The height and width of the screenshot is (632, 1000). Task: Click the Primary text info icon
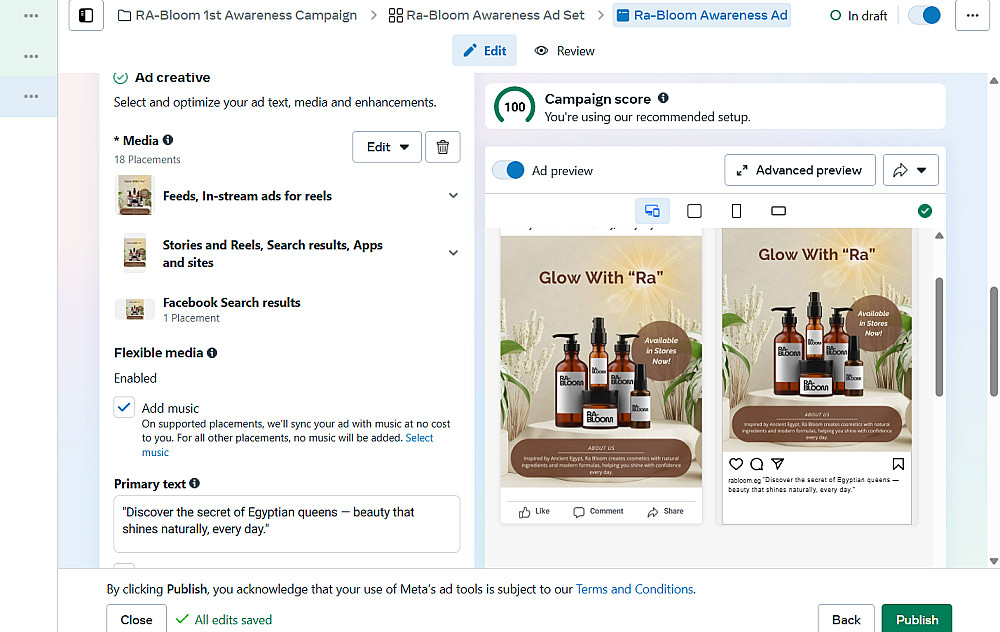[x=195, y=483]
